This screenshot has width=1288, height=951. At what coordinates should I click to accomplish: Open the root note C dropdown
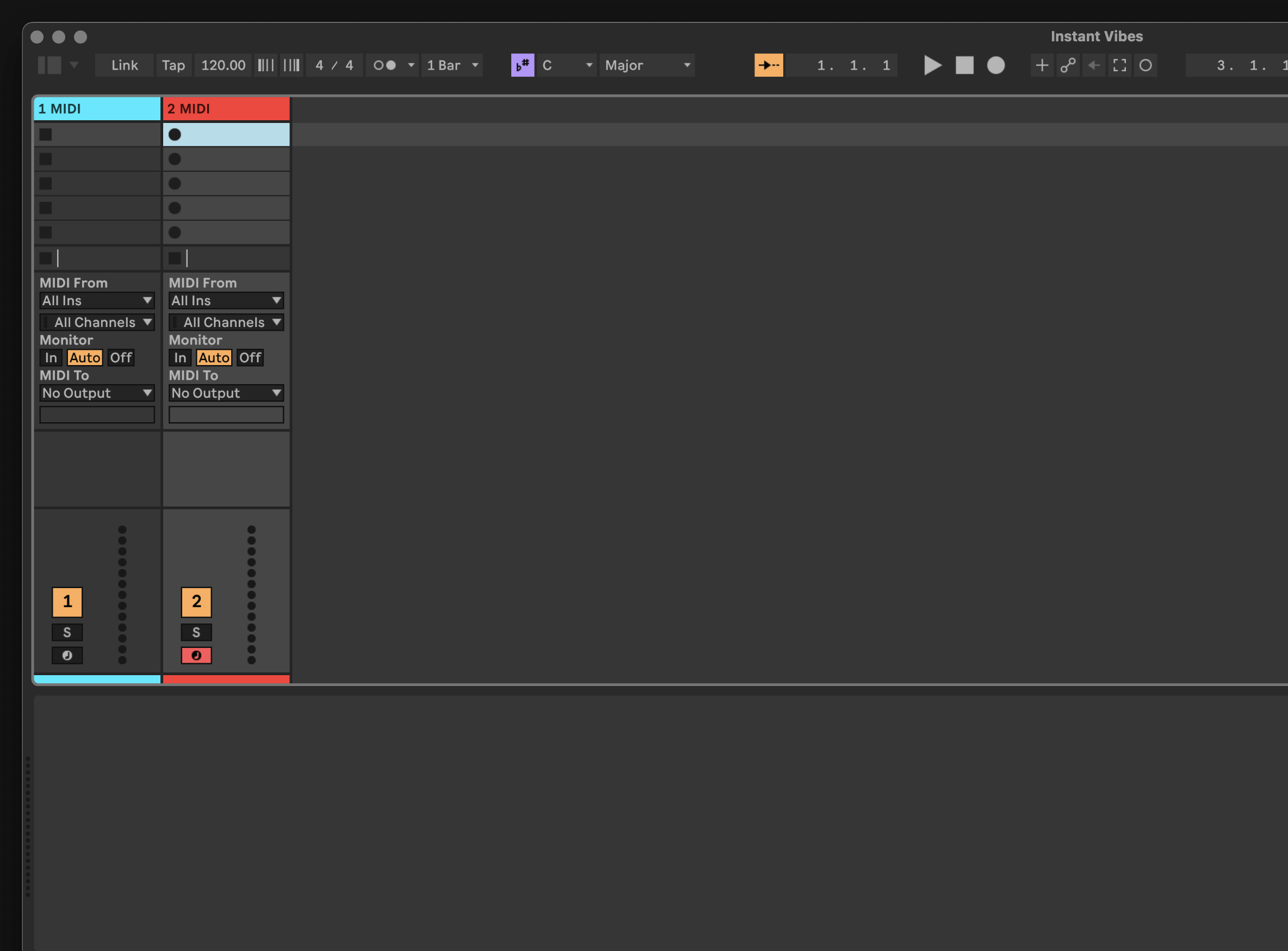tap(566, 65)
